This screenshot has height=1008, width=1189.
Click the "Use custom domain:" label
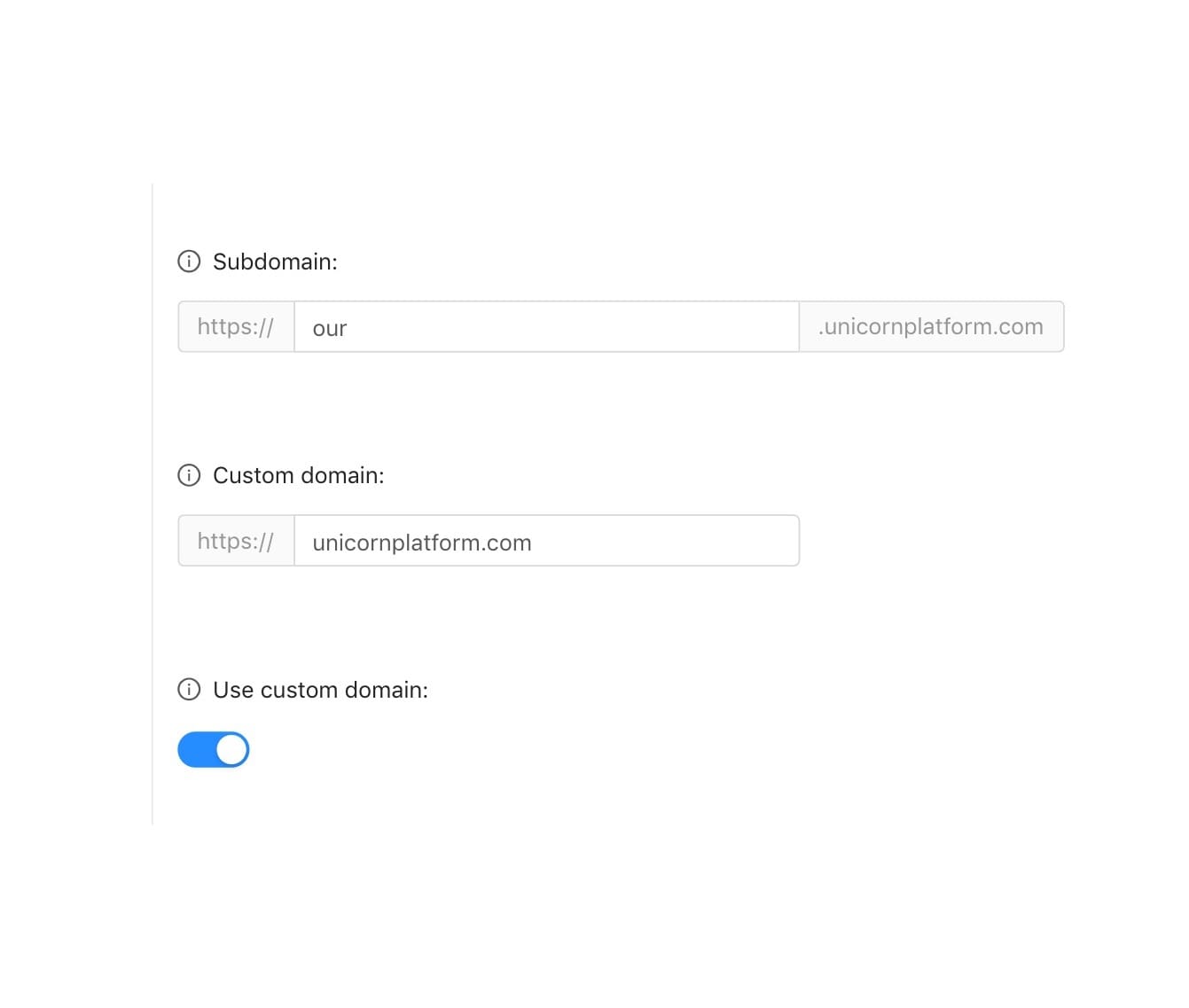pyautogui.click(x=320, y=690)
